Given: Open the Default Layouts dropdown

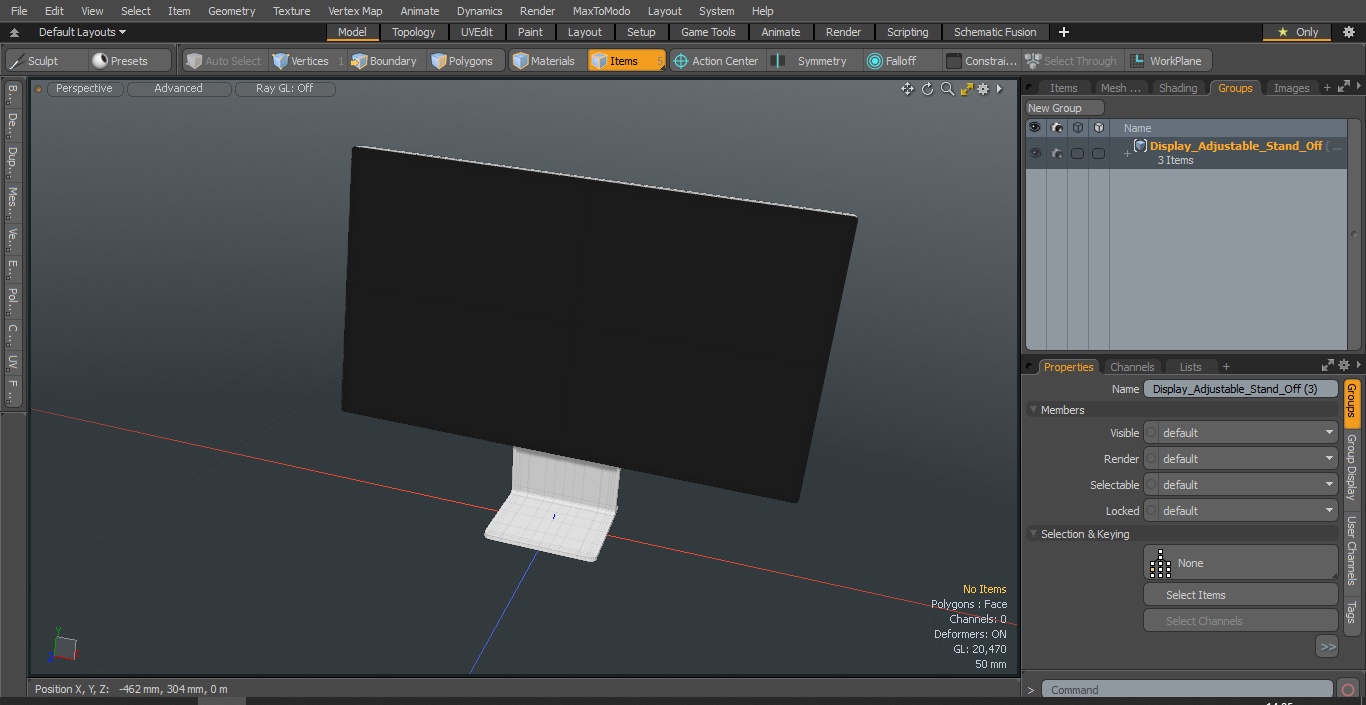Looking at the screenshot, I should [82, 32].
